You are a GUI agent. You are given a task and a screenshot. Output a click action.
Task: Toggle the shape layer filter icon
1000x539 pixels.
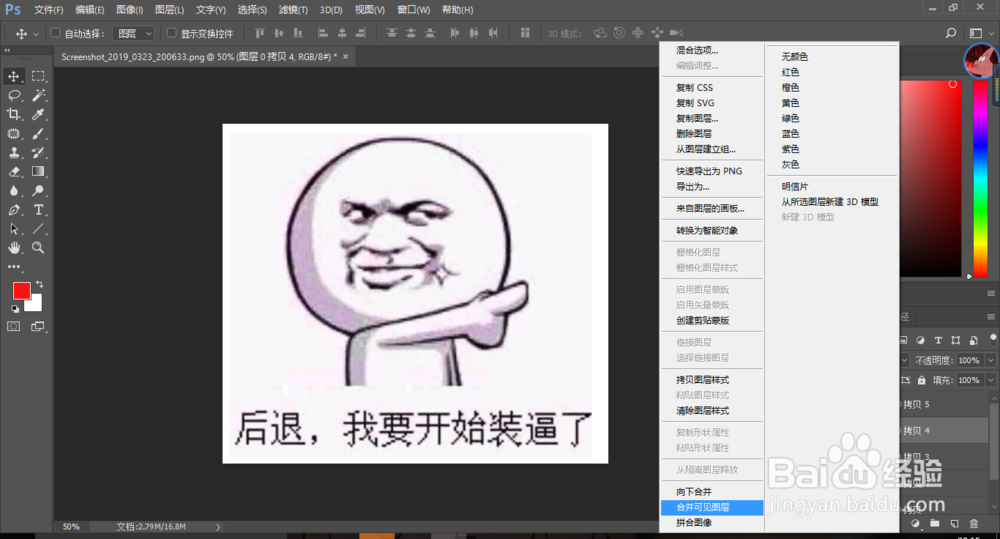(x=955, y=341)
